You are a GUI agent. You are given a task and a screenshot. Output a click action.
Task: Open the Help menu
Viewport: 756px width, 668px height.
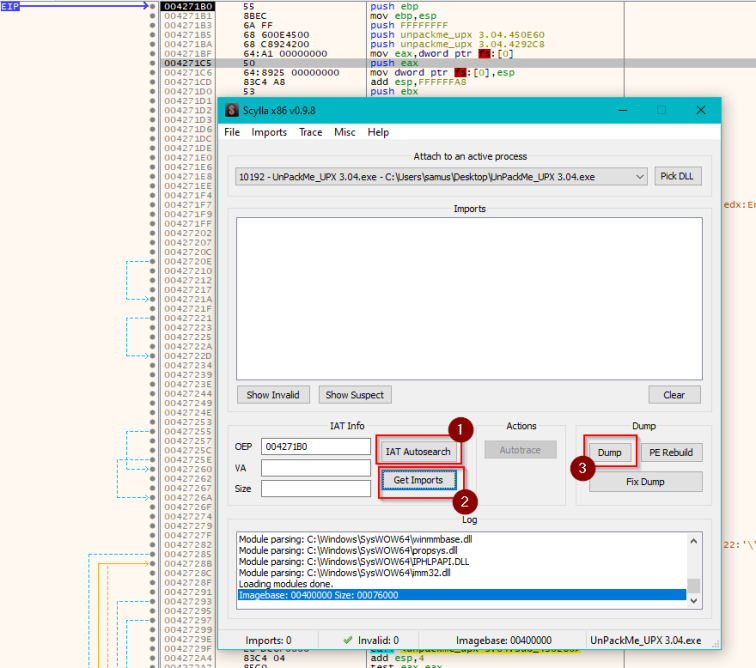tap(378, 132)
